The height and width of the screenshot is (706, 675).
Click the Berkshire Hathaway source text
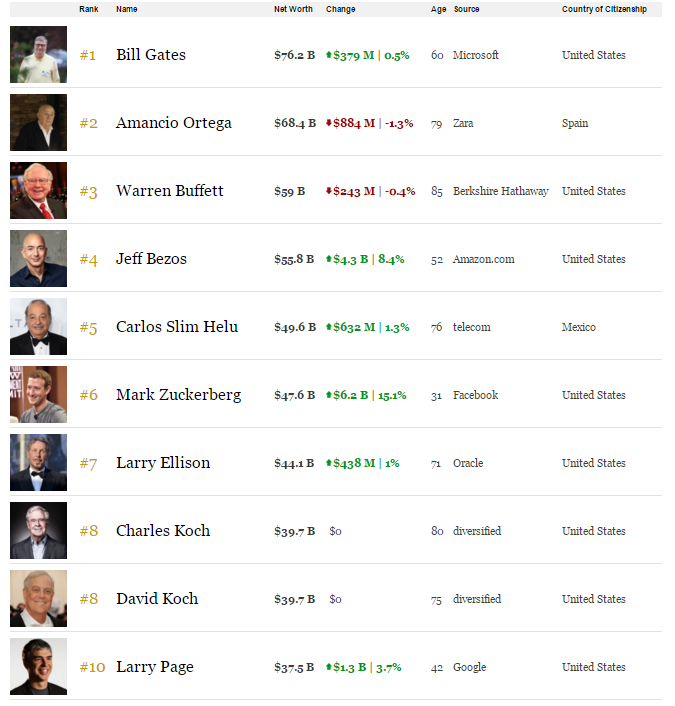[500, 191]
